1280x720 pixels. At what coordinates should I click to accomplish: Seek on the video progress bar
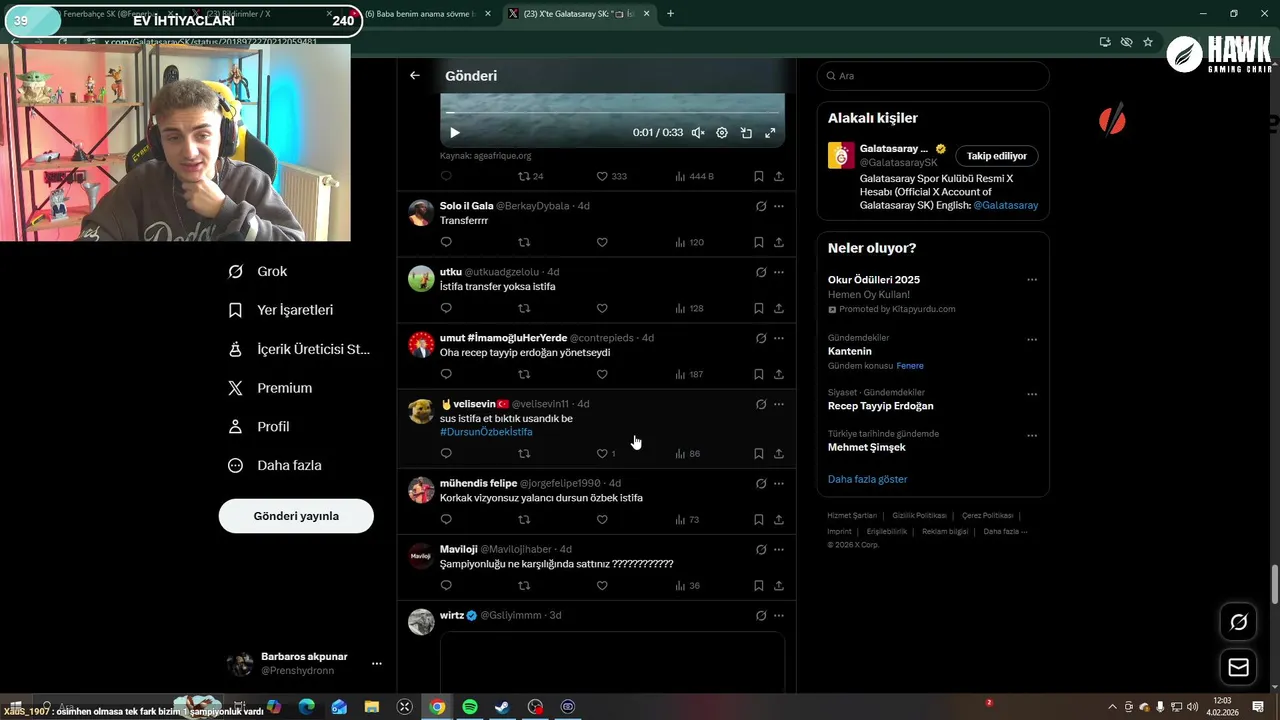pyautogui.click(x=612, y=113)
